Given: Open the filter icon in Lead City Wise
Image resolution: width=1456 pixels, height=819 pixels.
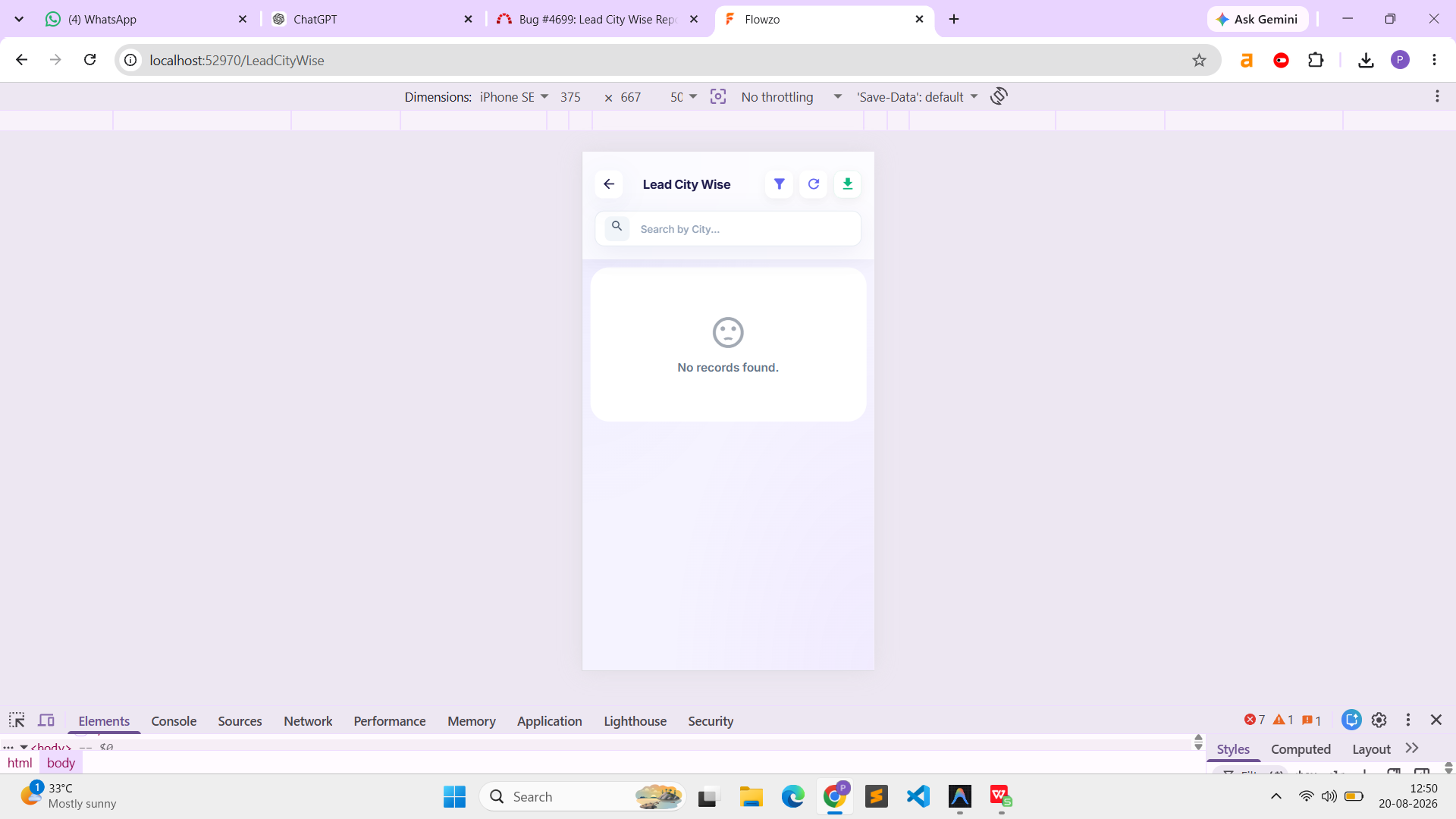Looking at the screenshot, I should click(x=779, y=184).
